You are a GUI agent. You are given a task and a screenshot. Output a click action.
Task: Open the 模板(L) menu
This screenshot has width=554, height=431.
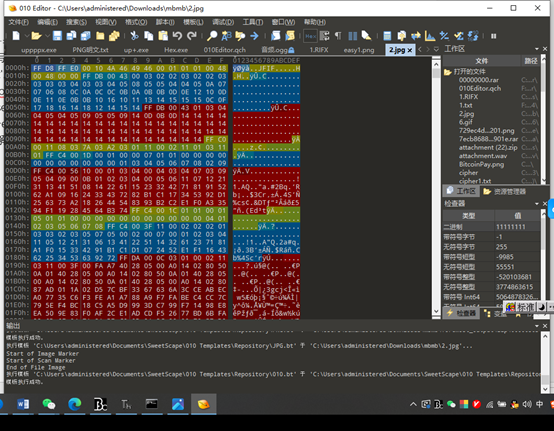pyautogui.click(x=193, y=22)
